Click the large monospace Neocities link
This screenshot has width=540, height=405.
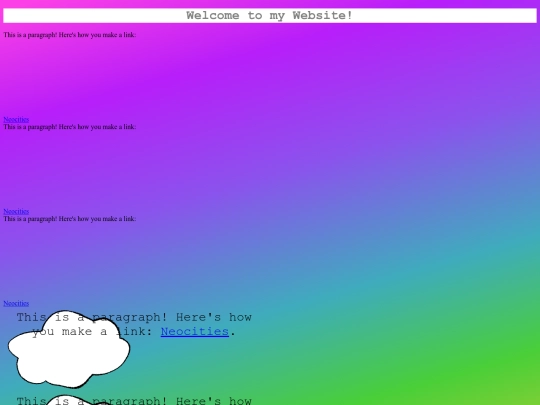click(x=195, y=331)
